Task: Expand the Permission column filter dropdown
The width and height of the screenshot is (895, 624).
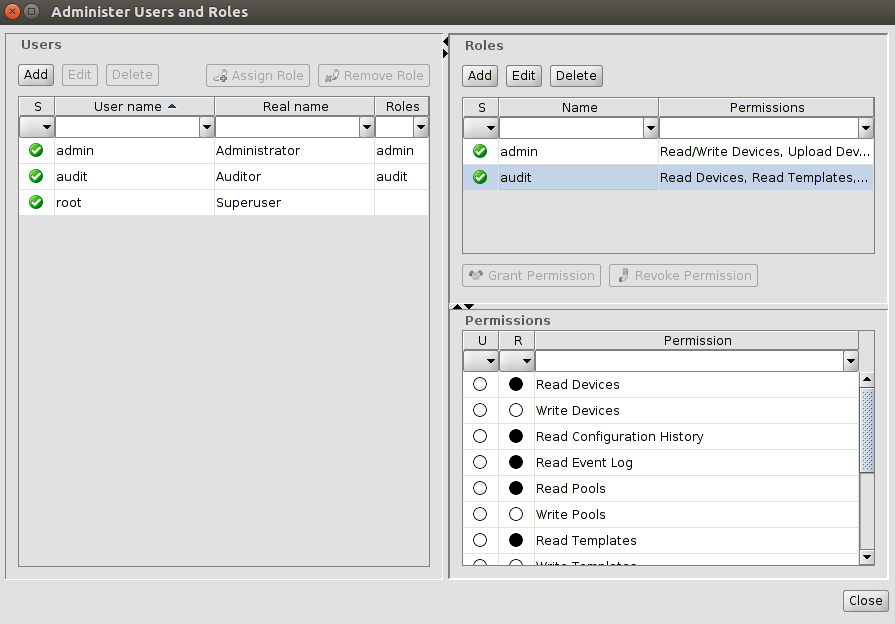Action: [x=850, y=361]
